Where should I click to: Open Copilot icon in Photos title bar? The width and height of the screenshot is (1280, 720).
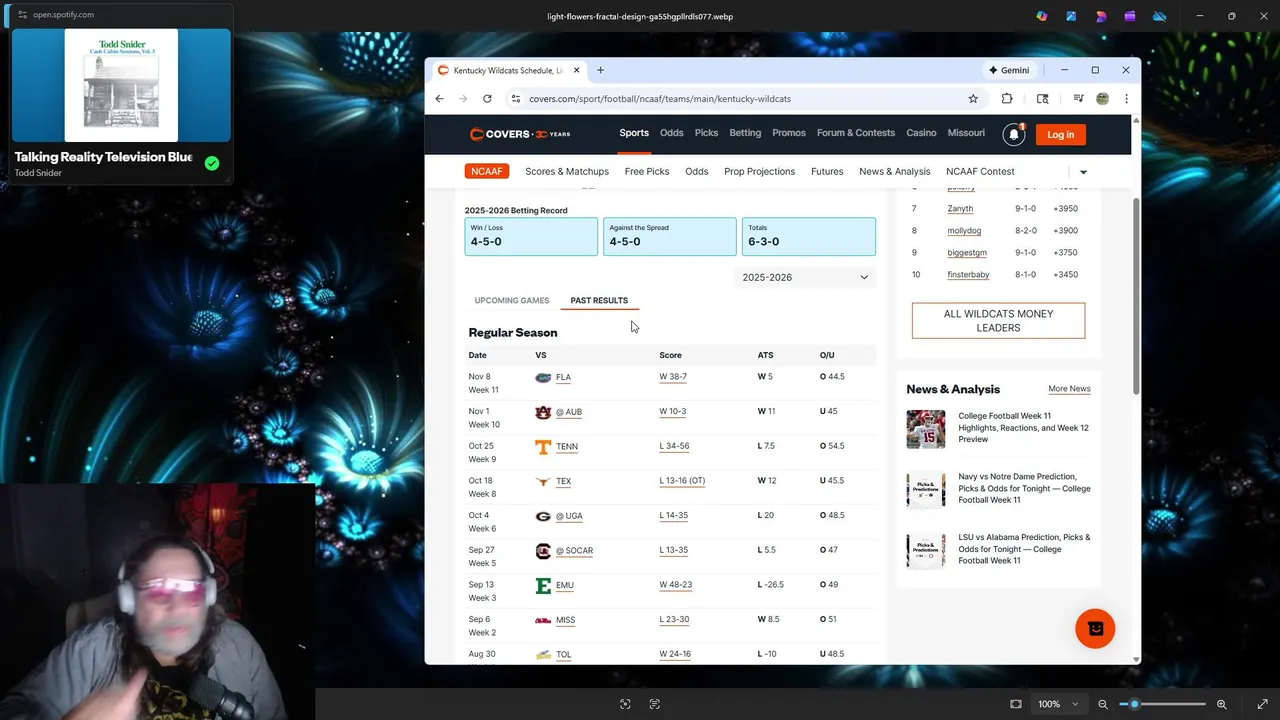tap(1042, 16)
